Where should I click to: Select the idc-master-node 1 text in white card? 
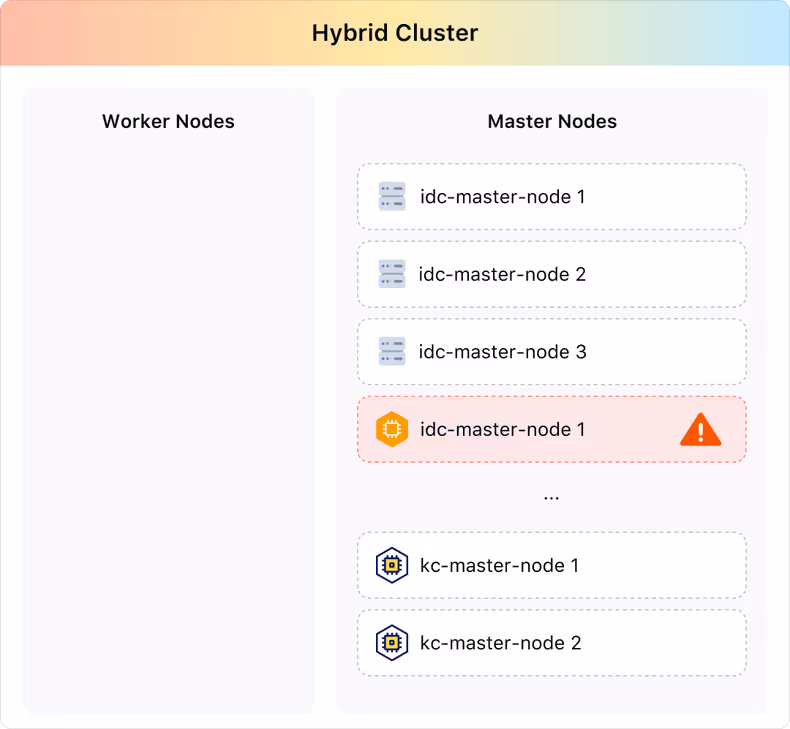[503, 196]
